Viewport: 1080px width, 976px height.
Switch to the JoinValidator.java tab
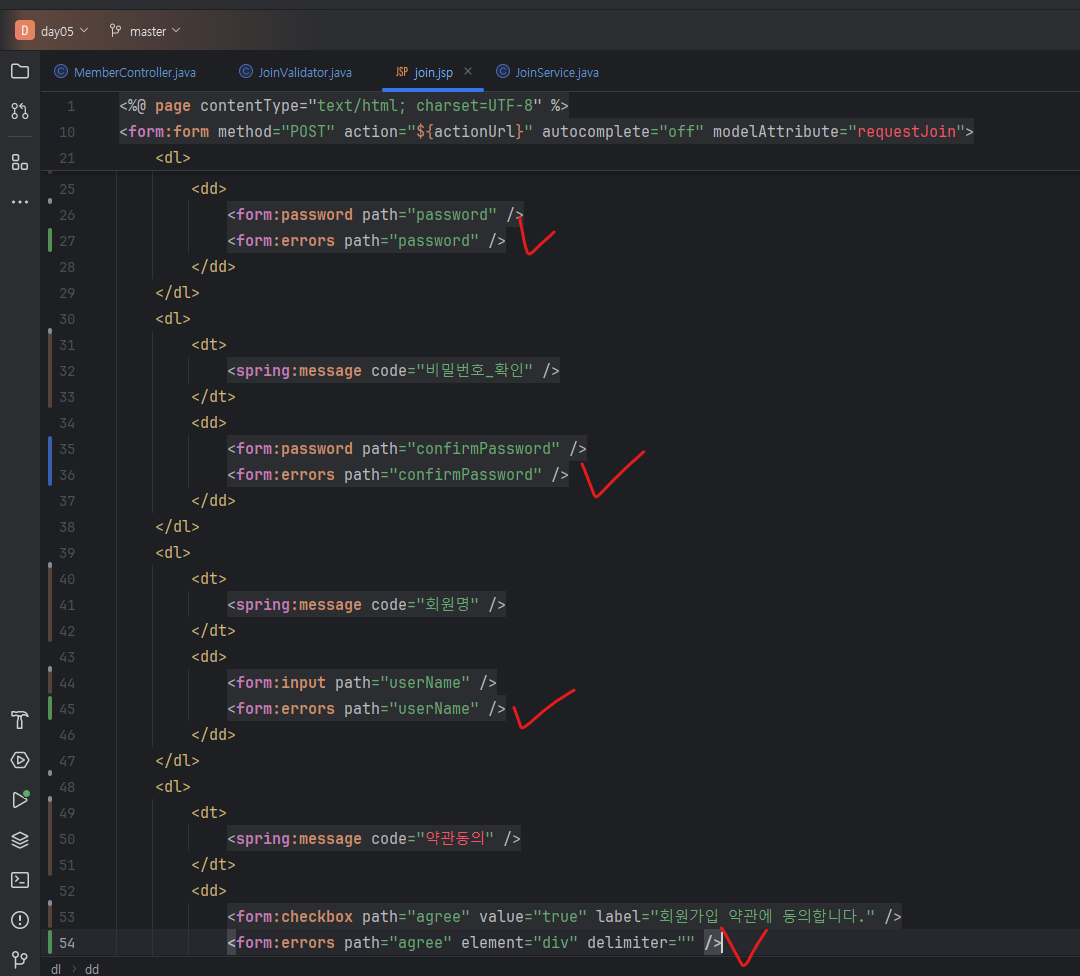[x=295, y=72]
